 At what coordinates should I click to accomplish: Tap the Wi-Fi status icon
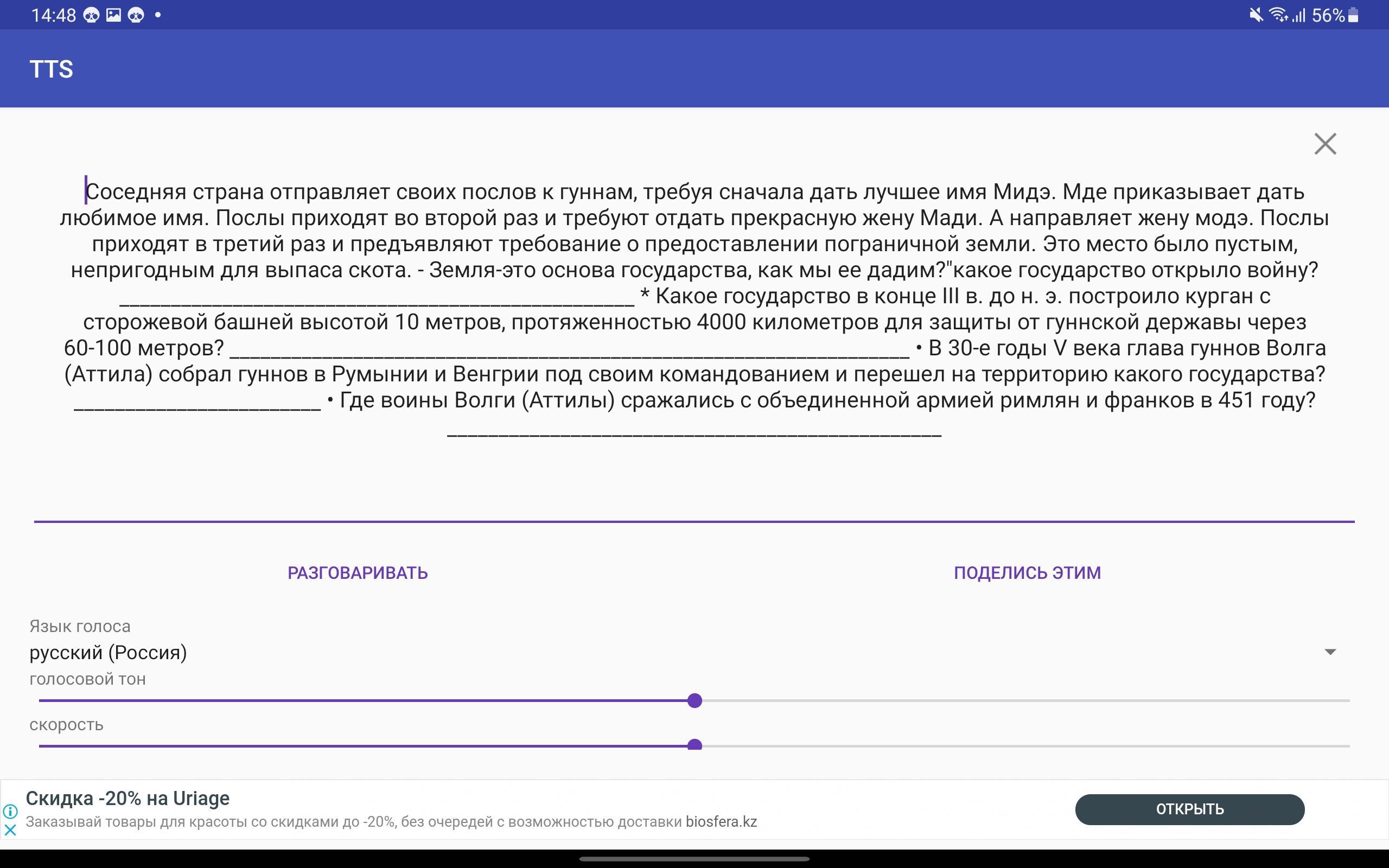1278,15
